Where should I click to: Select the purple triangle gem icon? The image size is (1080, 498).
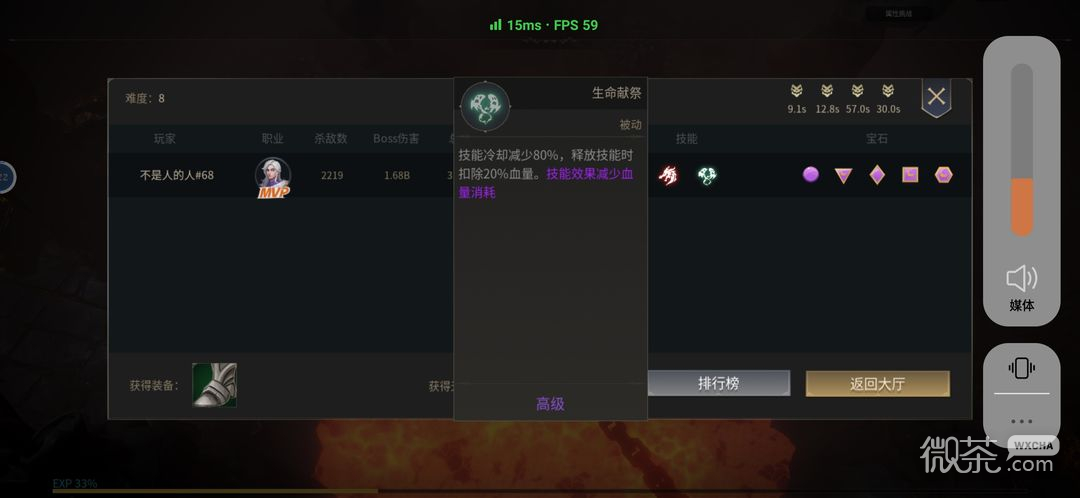pos(843,176)
